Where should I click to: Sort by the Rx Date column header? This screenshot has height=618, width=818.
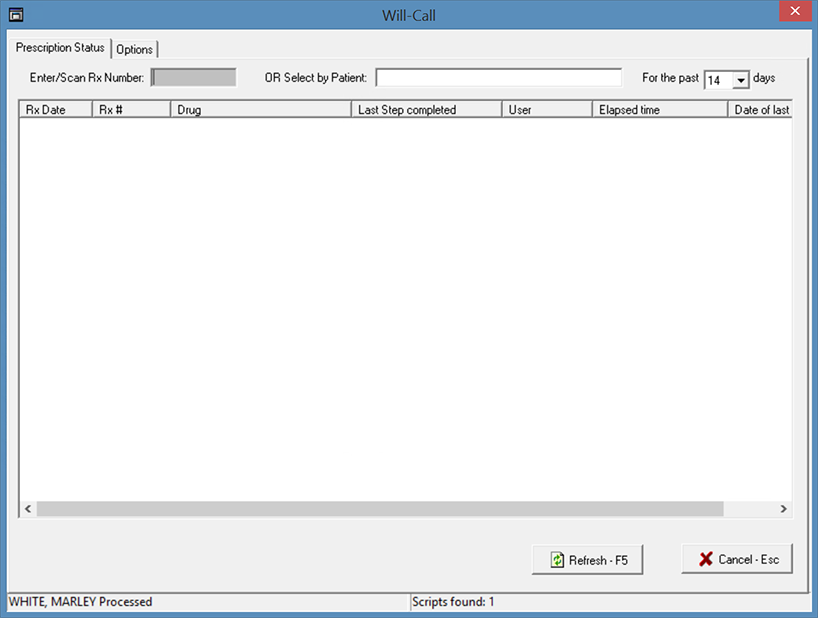pyautogui.click(x=55, y=110)
